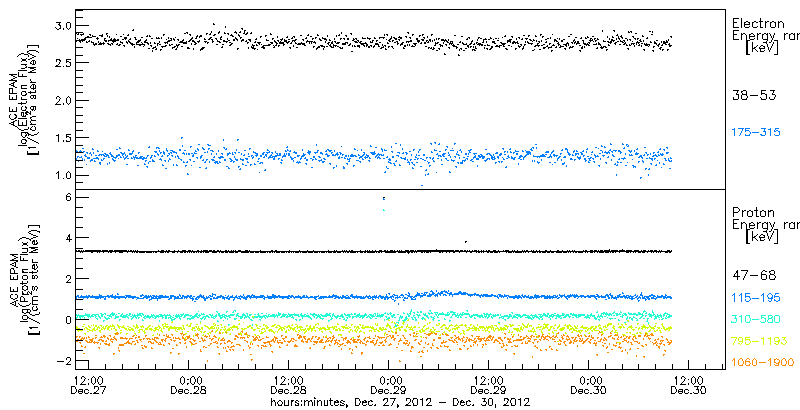Viewport: 800px width, 410px height.
Task: Click the yellow-green 795-1193 legend label
Action: point(760,341)
